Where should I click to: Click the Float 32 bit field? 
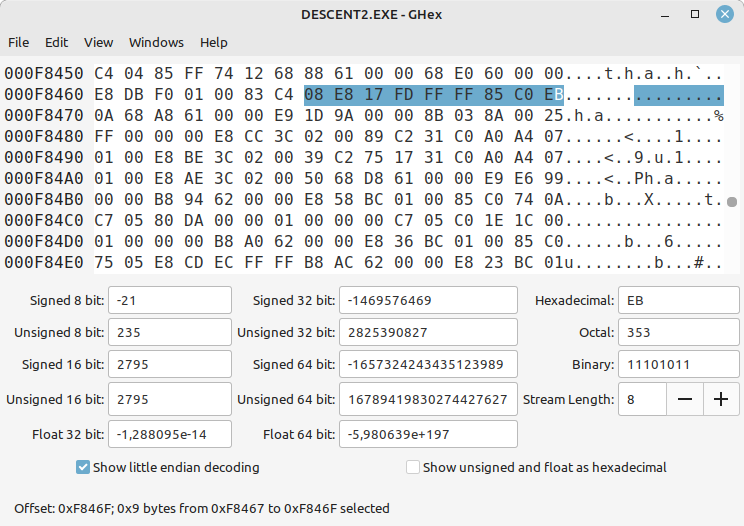tap(170, 434)
